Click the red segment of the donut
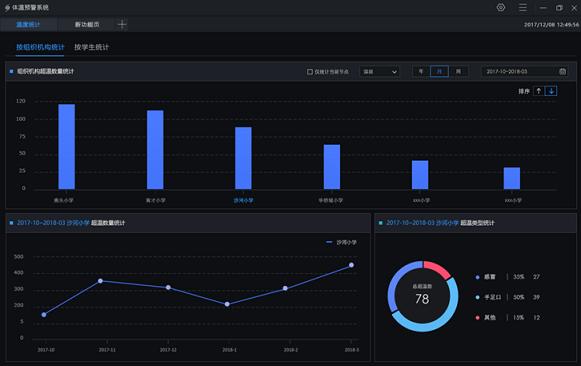Screen dimensions: 581x366 coord(438,269)
